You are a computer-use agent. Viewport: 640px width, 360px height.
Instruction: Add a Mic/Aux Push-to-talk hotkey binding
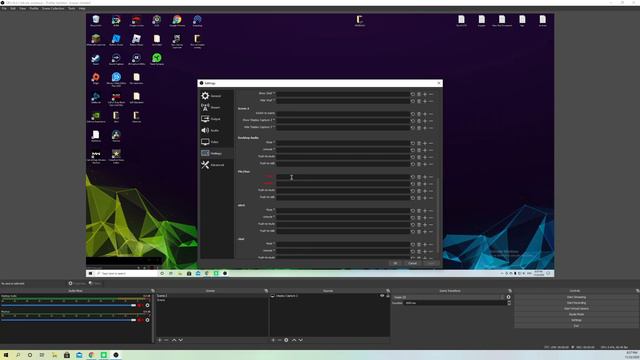[x=425, y=198]
